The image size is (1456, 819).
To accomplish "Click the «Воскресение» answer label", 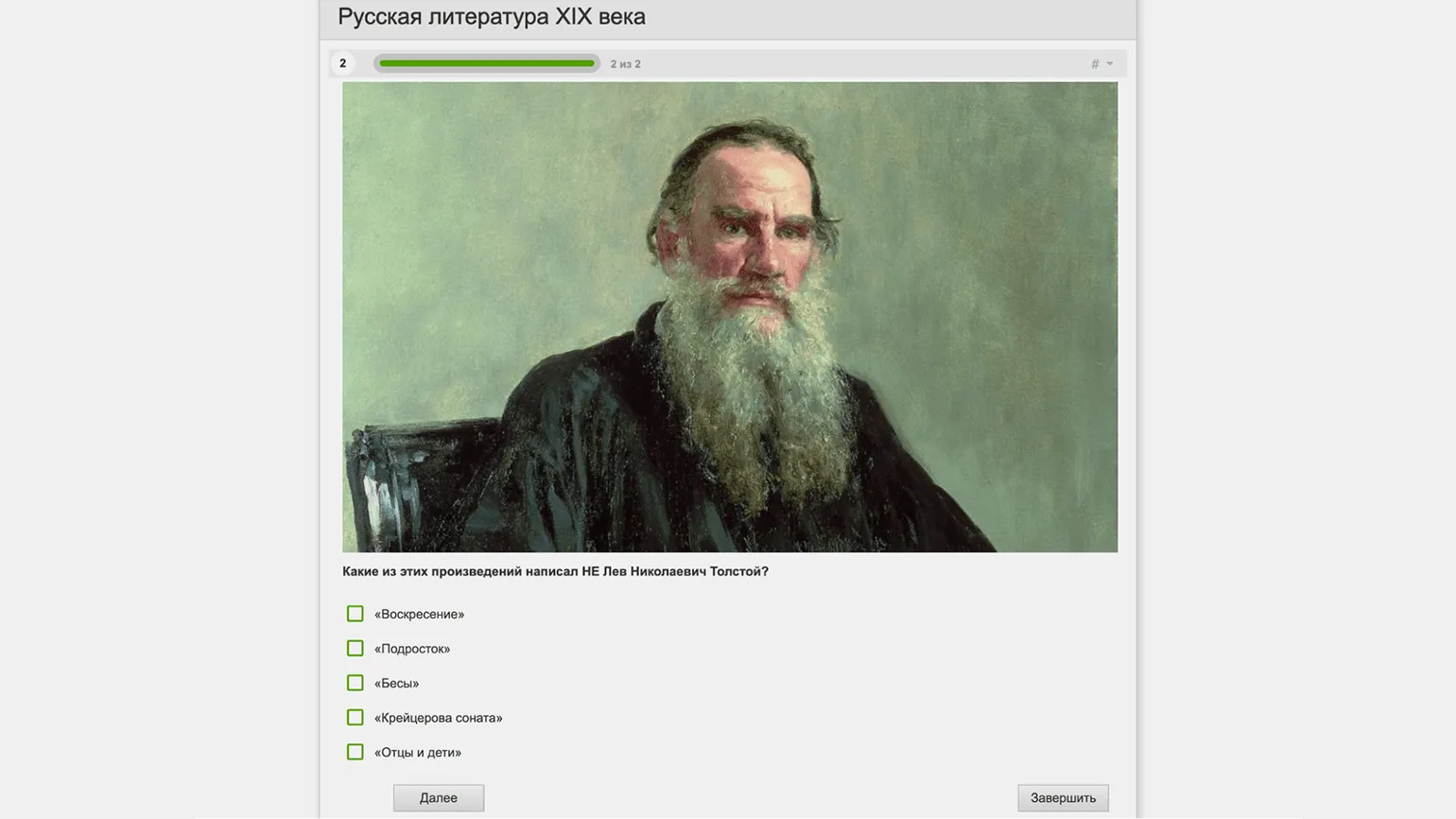I will tap(419, 615).
